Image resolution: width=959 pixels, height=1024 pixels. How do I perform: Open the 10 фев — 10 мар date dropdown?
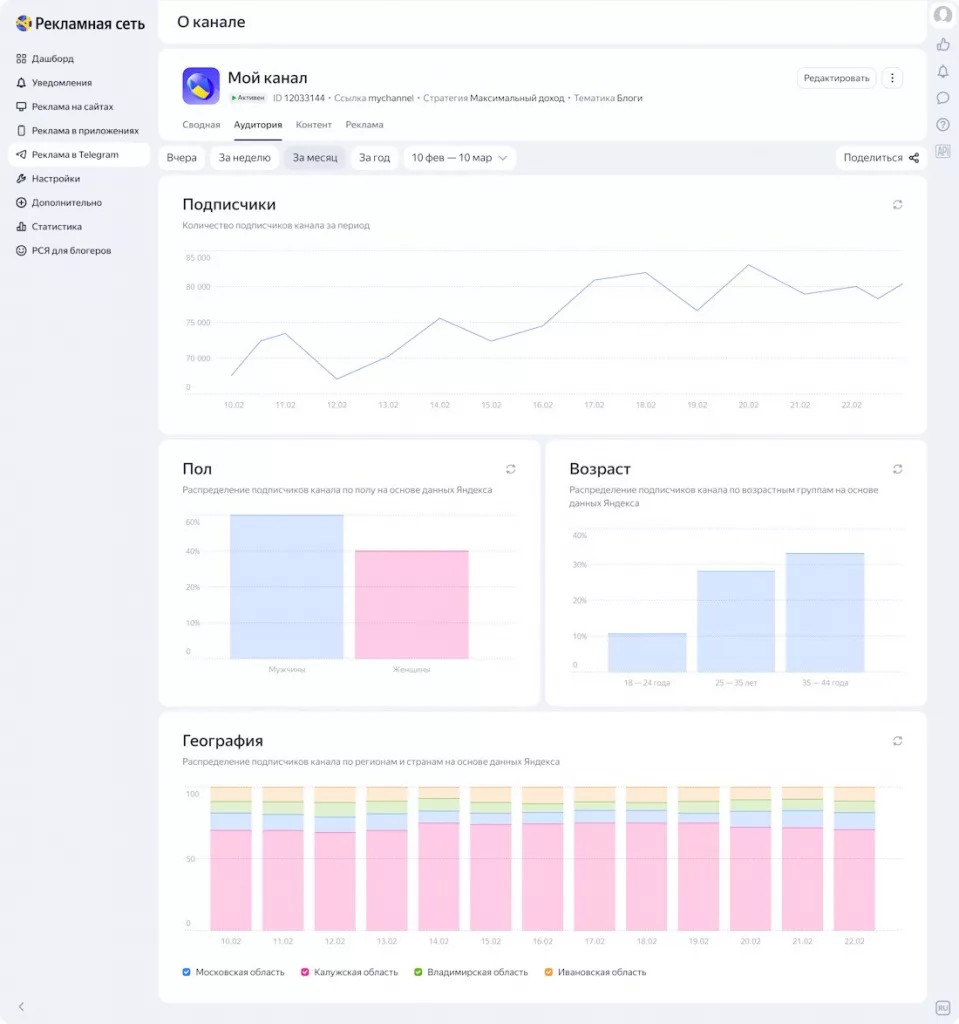coord(459,157)
